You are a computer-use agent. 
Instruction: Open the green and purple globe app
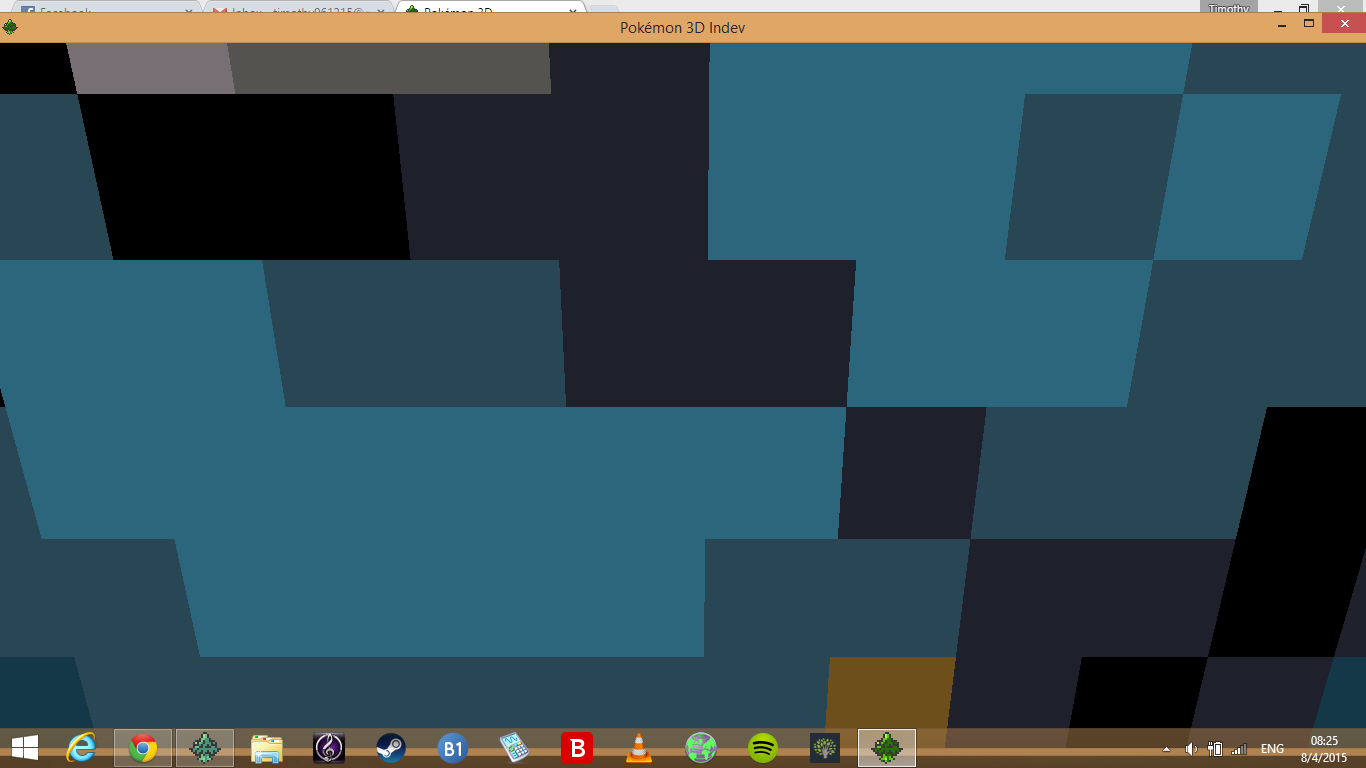click(701, 747)
